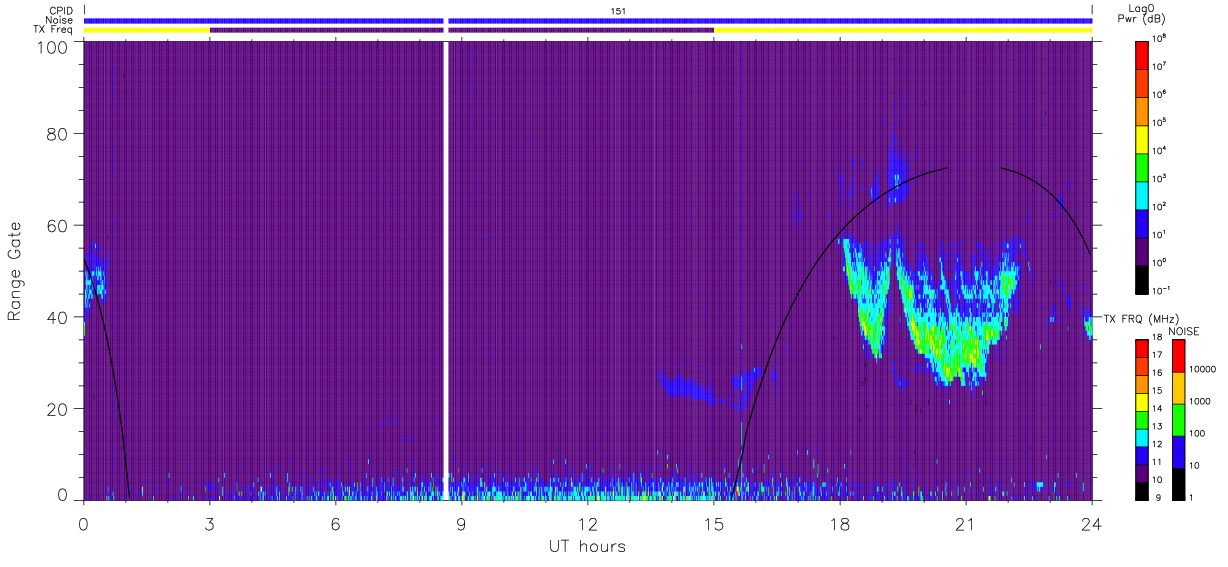Click the 'UT hours' axis title
Screen dimensions: 1228x567
coord(587,546)
